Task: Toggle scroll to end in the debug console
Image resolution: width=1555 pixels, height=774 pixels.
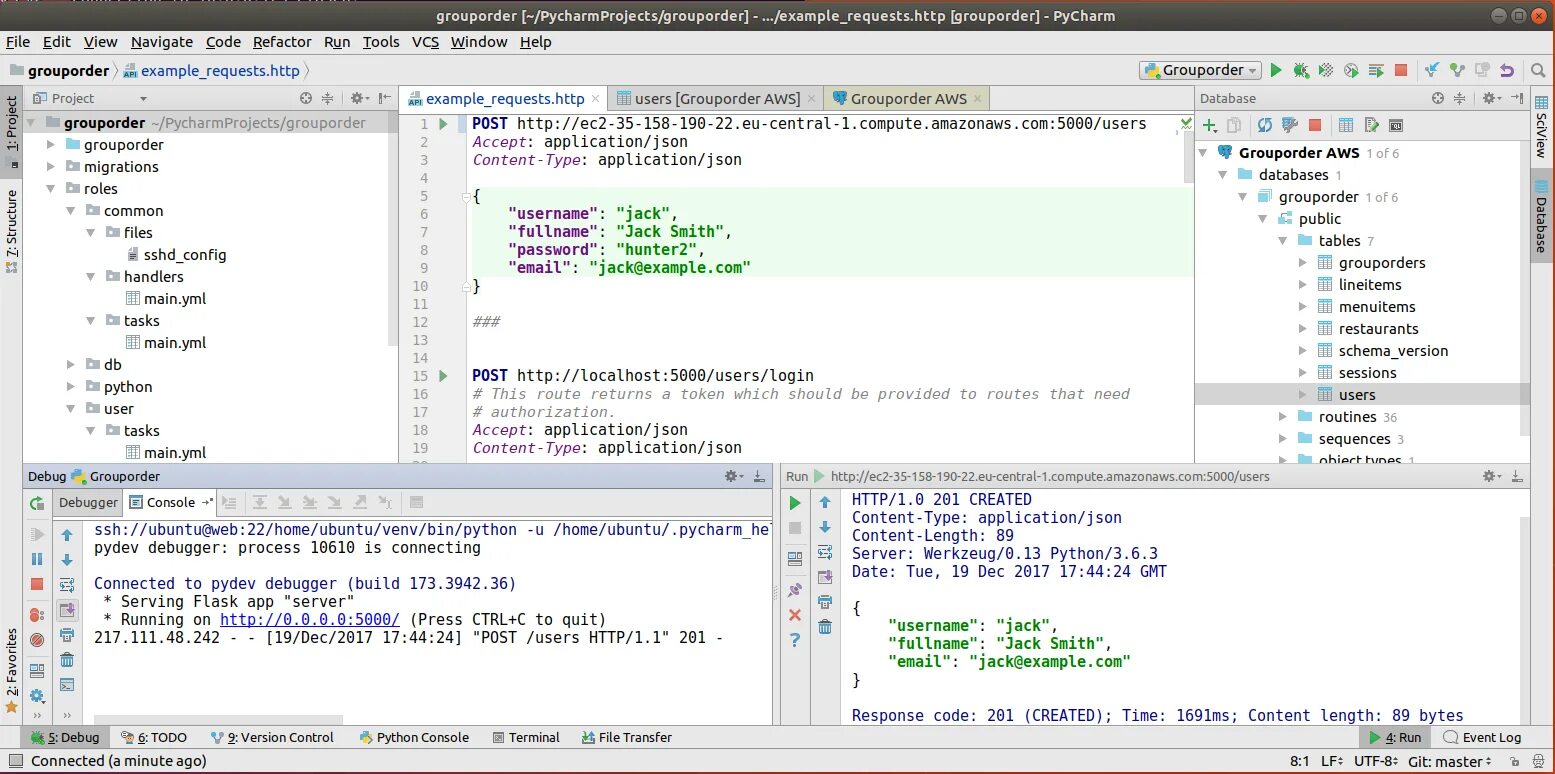Action: (67, 610)
